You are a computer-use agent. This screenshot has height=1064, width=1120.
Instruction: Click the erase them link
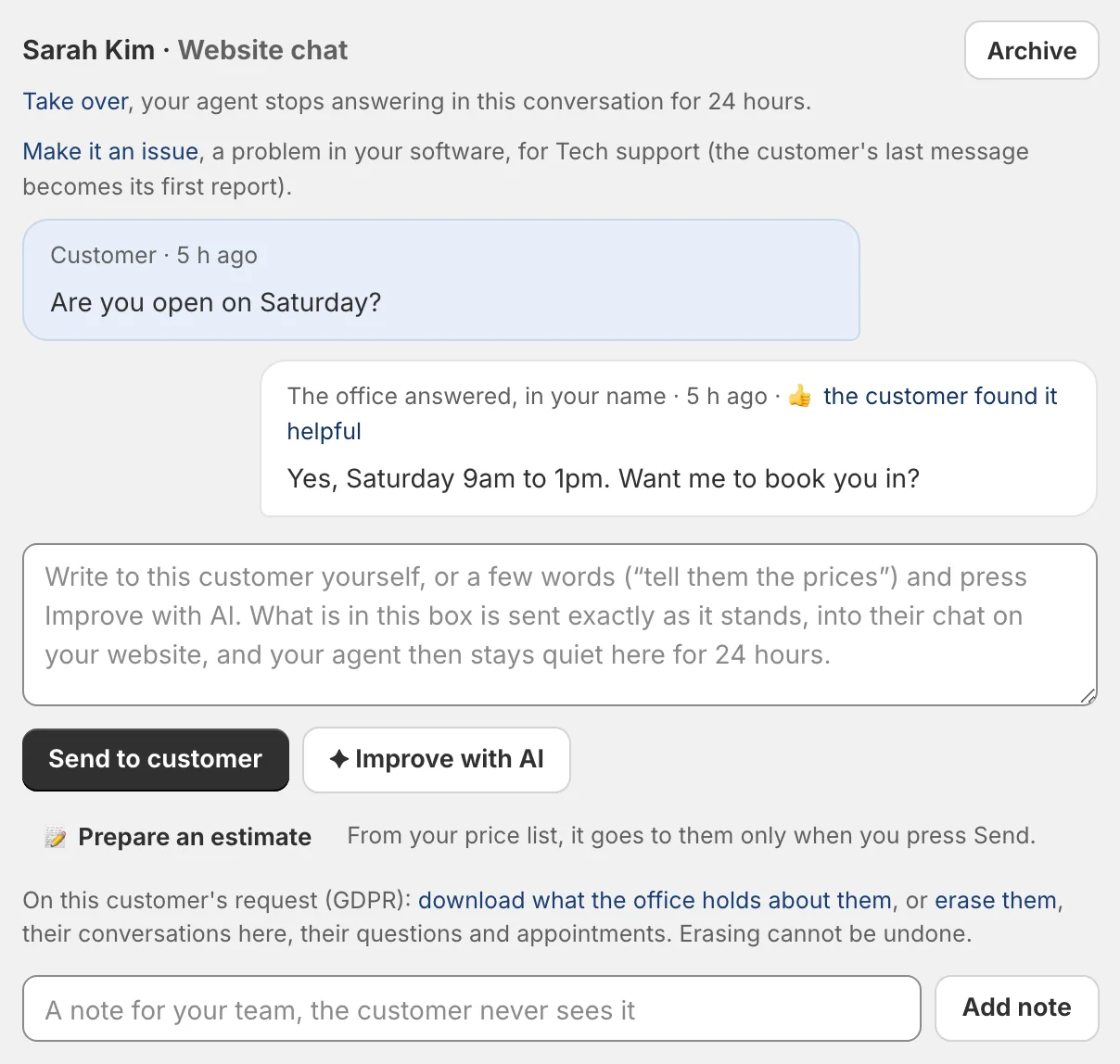(x=996, y=900)
